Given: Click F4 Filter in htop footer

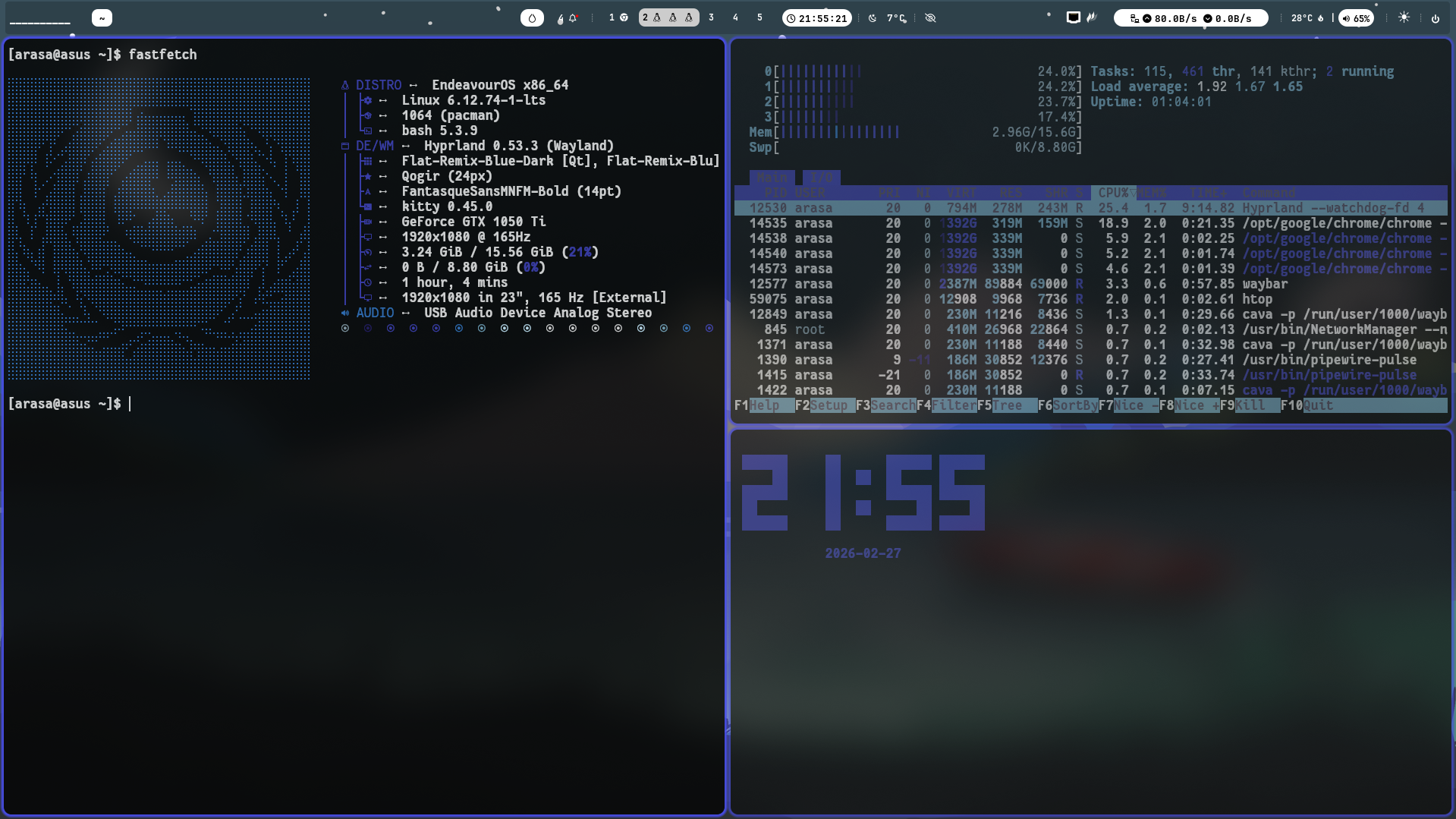Looking at the screenshot, I should pyautogui.click(x=946, y=405).
